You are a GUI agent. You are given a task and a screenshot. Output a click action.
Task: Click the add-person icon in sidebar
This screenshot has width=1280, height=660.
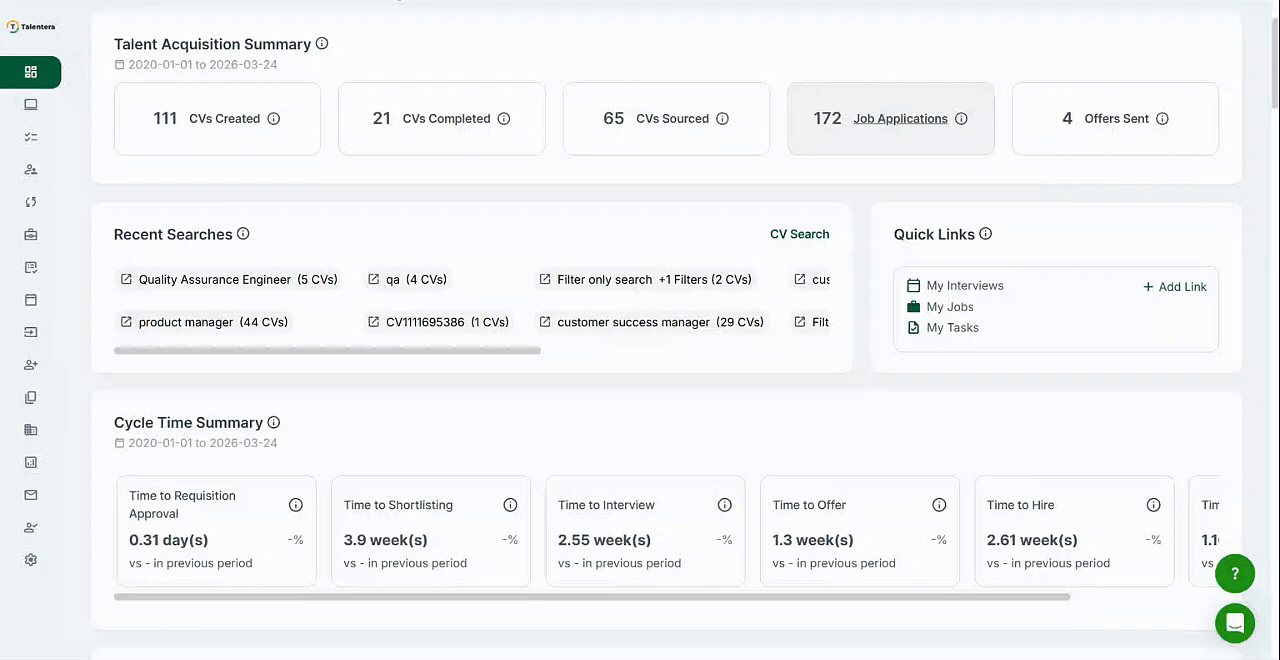(31, 365)
